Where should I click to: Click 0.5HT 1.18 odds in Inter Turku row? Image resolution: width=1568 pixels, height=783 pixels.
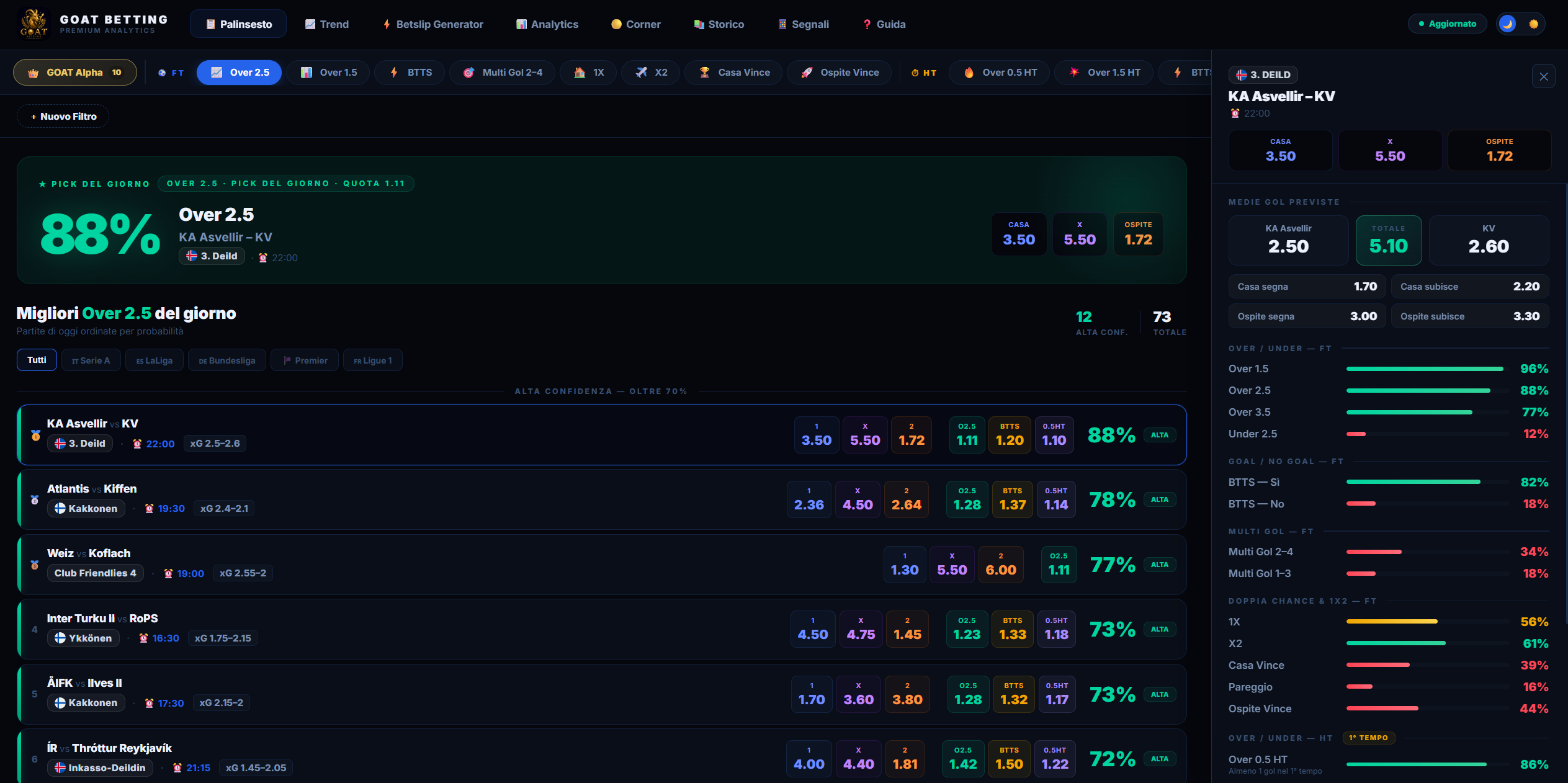click(x=1057, y=629)
